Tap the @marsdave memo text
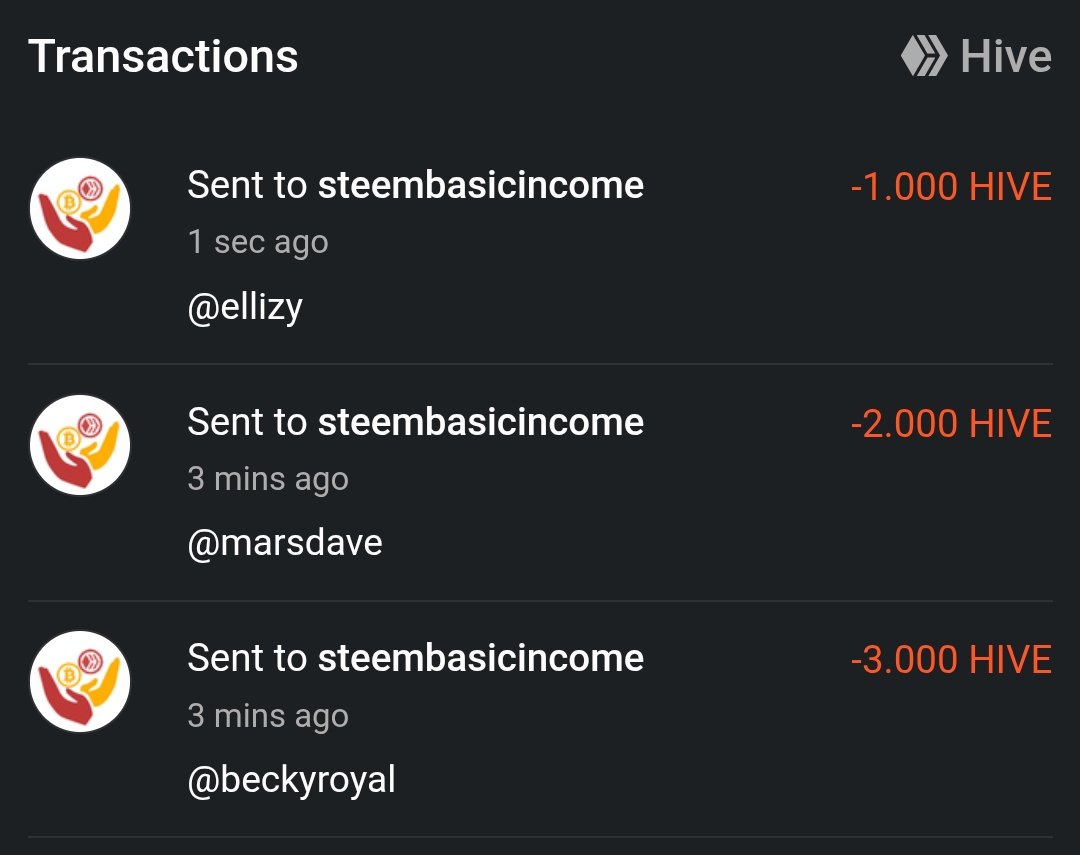Viewport: 1080px width, 855px height. tap(285, 543)
